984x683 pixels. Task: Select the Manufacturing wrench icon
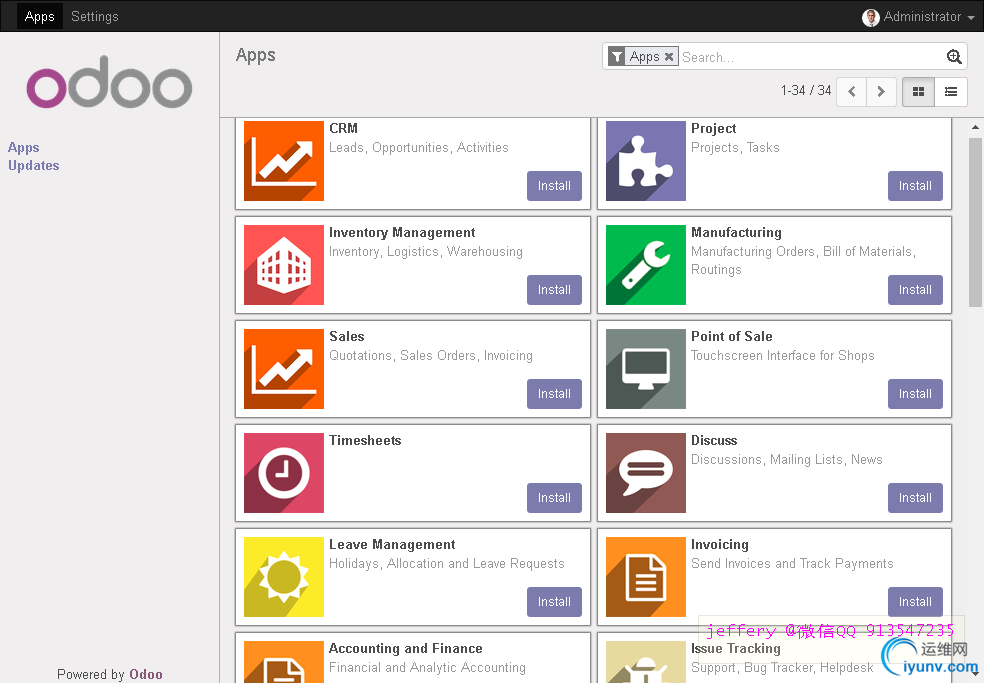coord(646,265)
